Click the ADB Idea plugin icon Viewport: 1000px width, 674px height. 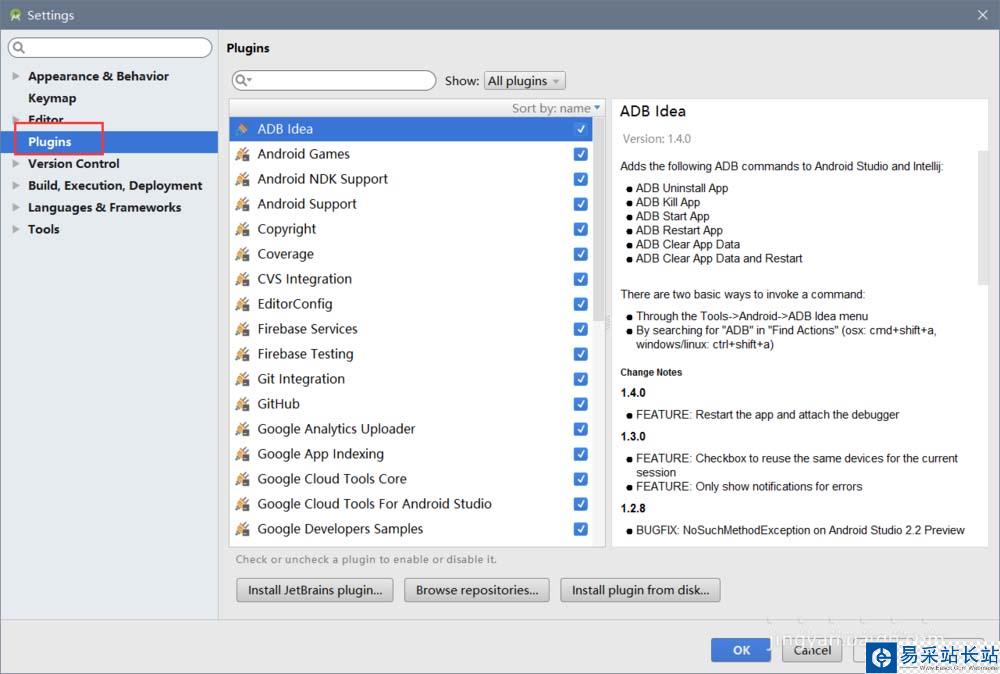tap(241, 129)
